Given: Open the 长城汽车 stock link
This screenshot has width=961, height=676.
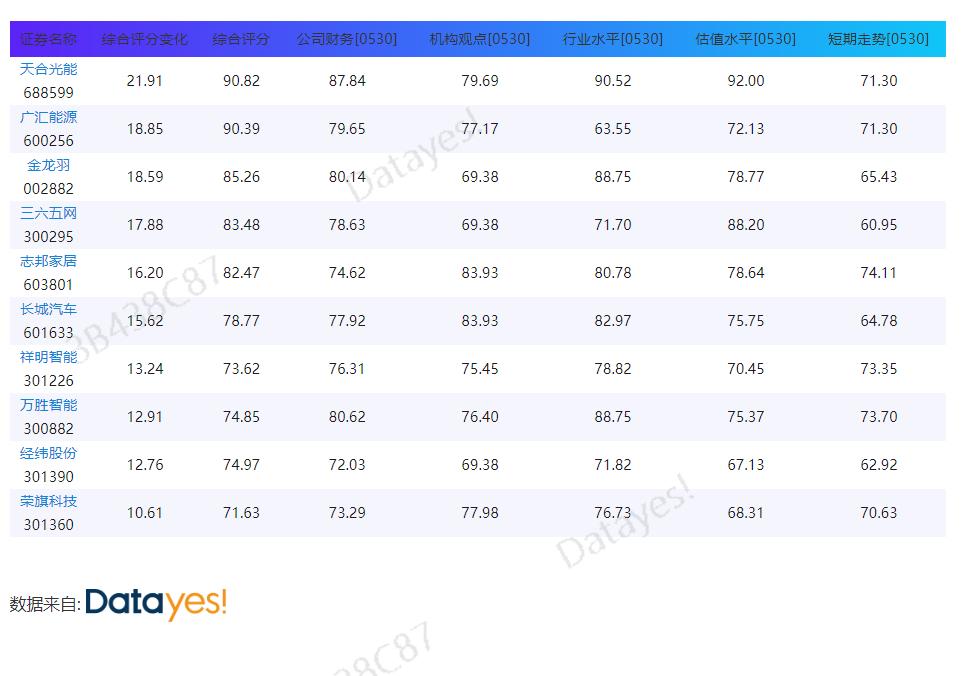Looking at the screenshot, I should click(48, 310).
